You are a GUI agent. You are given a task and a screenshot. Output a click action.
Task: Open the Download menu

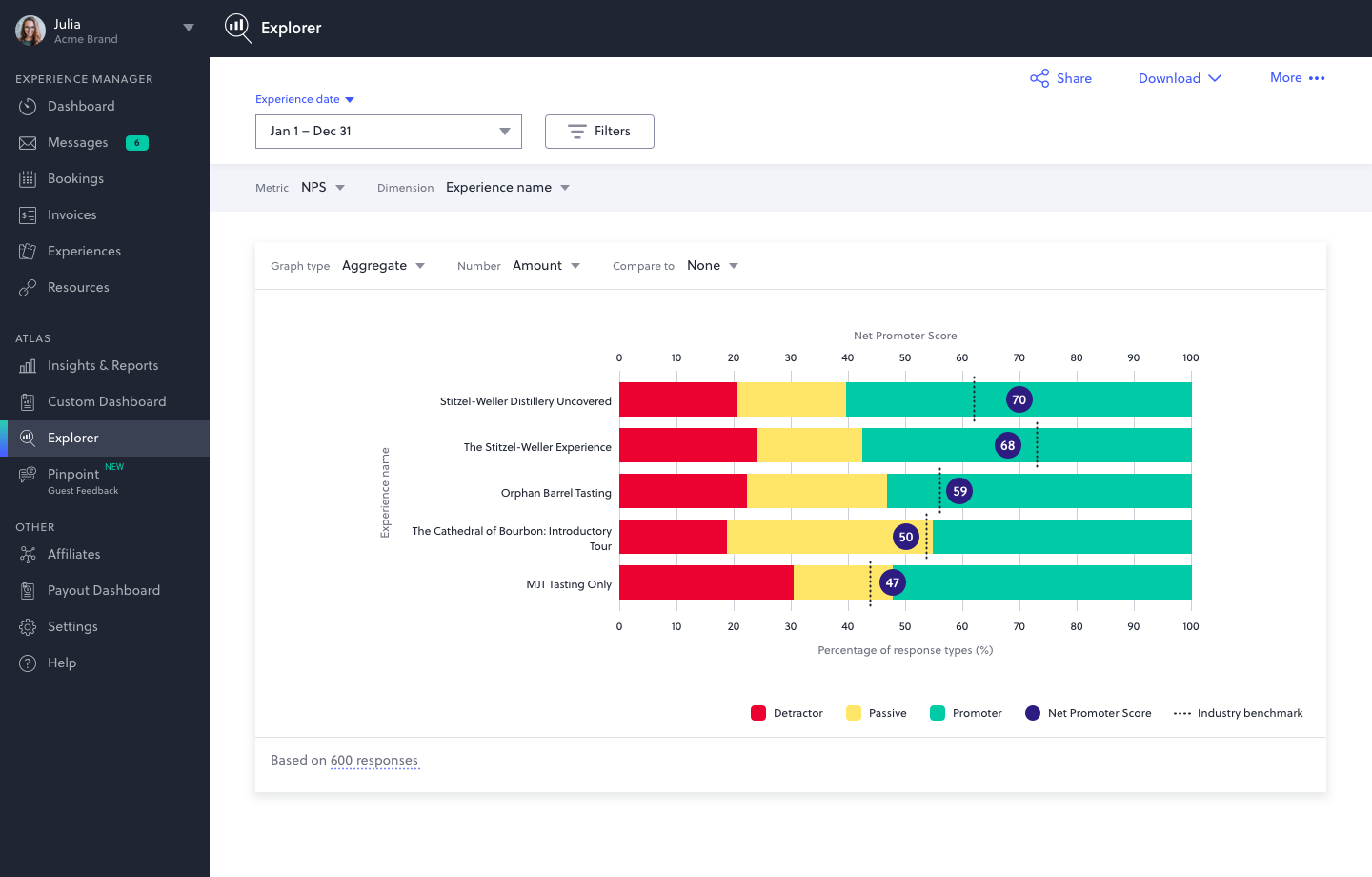[1180, 78]
